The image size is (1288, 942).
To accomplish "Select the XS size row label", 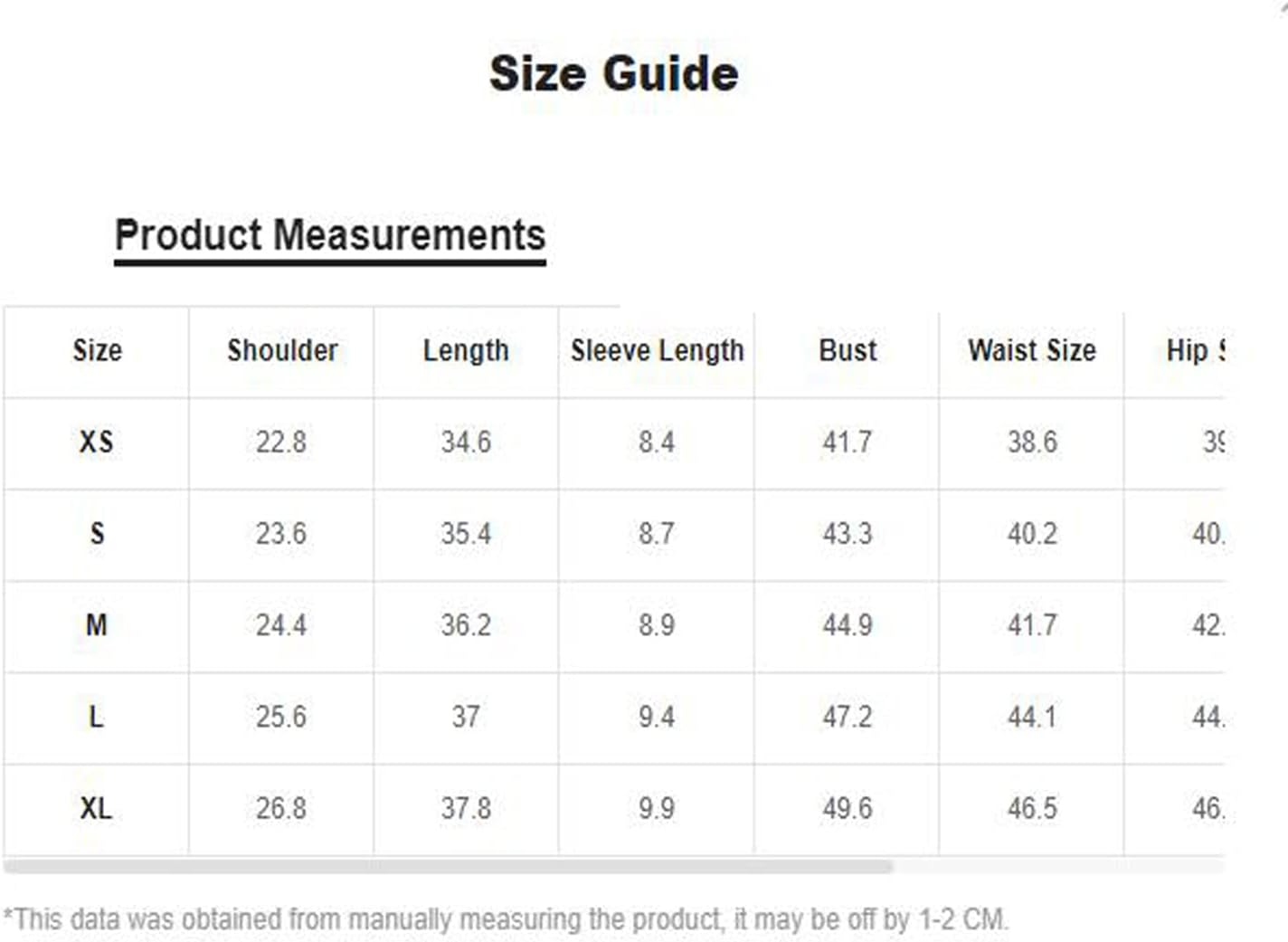I will (x=96, y=442).
